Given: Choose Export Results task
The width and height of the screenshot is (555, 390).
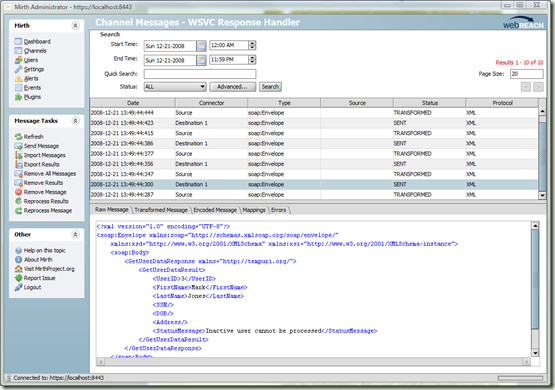Looking at the screenshot, I should coord(37,164).
